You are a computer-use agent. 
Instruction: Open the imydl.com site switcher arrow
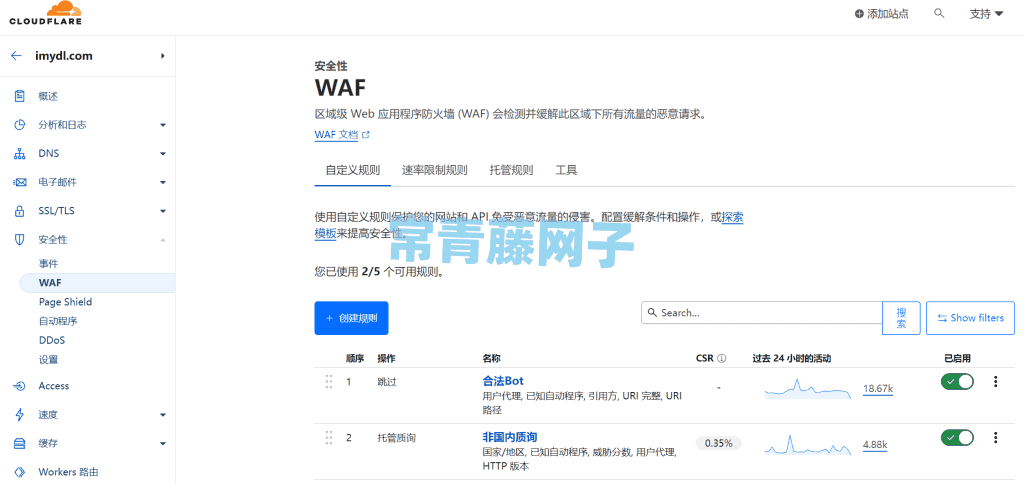click(162, 56)
